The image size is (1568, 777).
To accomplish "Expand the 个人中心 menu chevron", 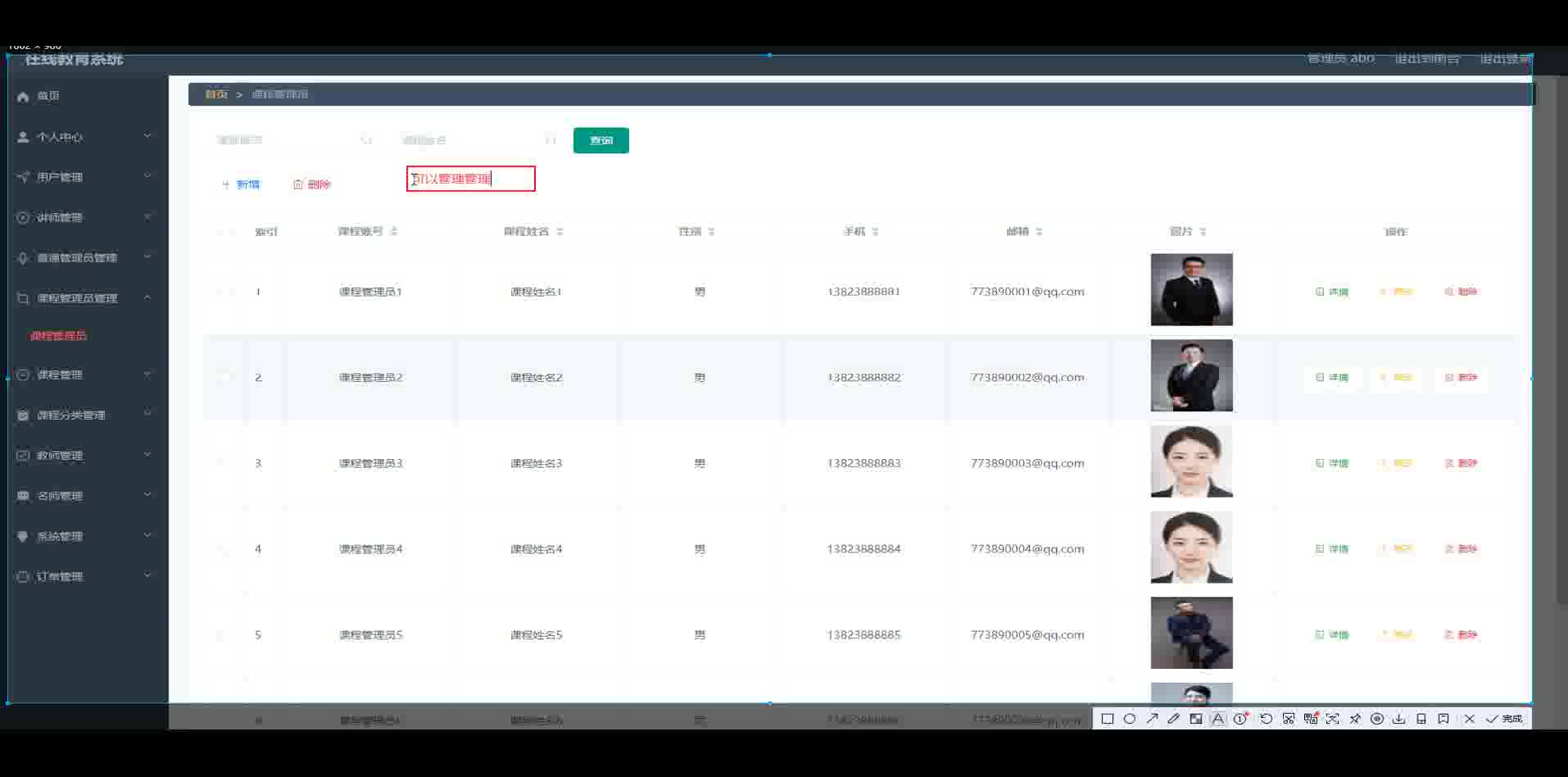I will [x=147, y=136].
